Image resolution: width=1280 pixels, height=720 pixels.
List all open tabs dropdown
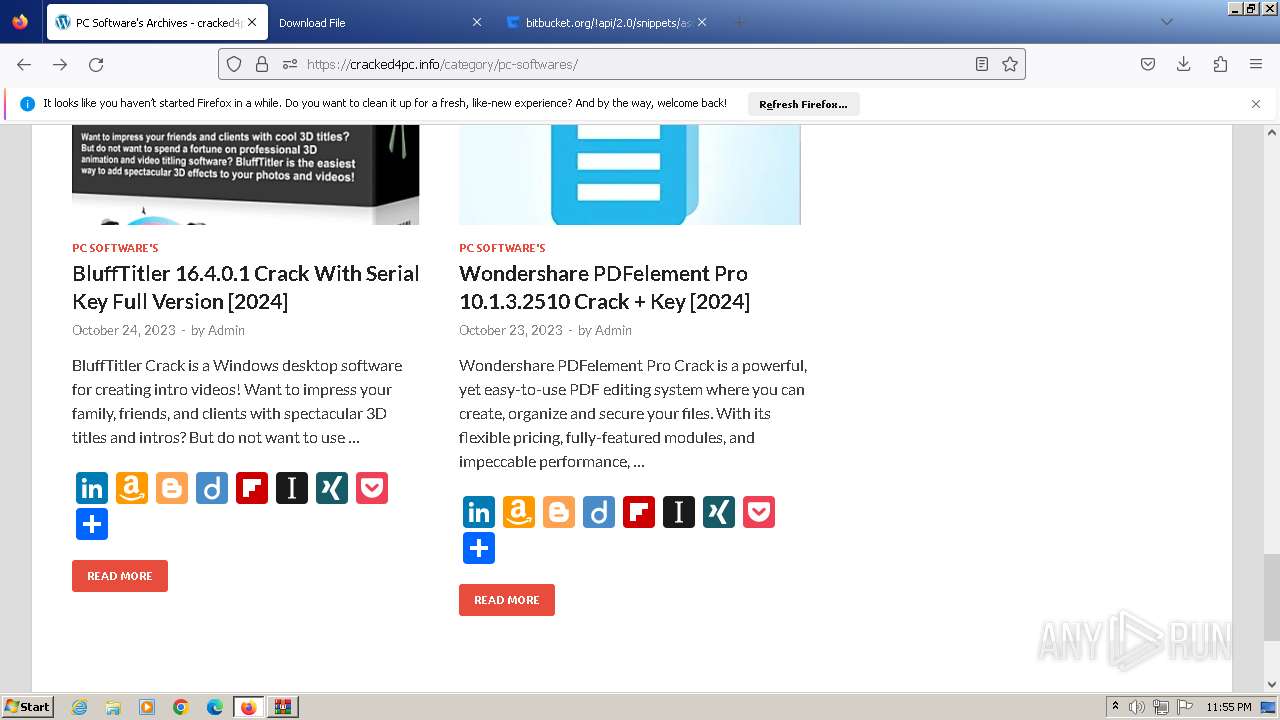1166,22
